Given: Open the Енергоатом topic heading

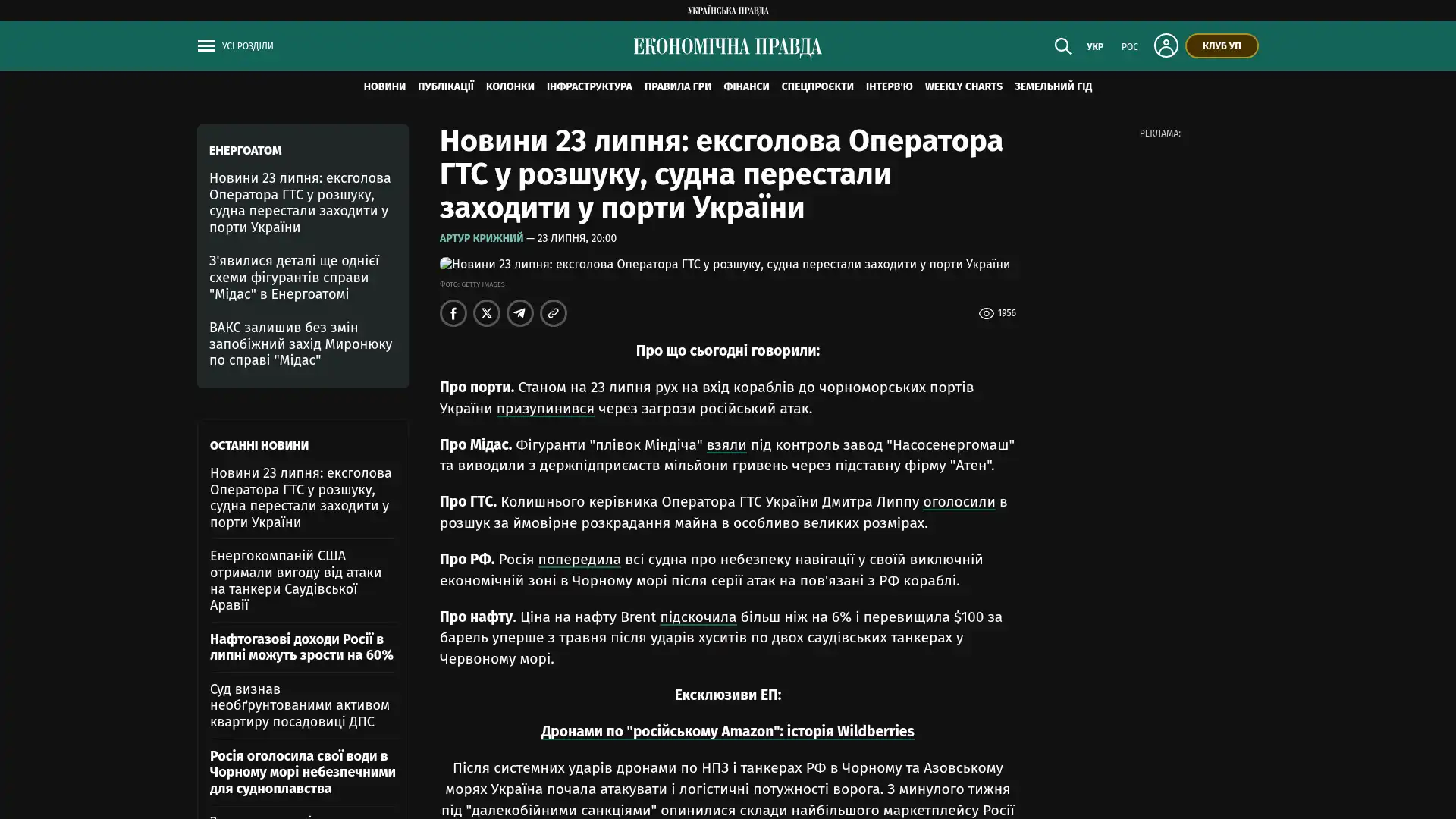Looking at the screenshot, I should (246, 151).
